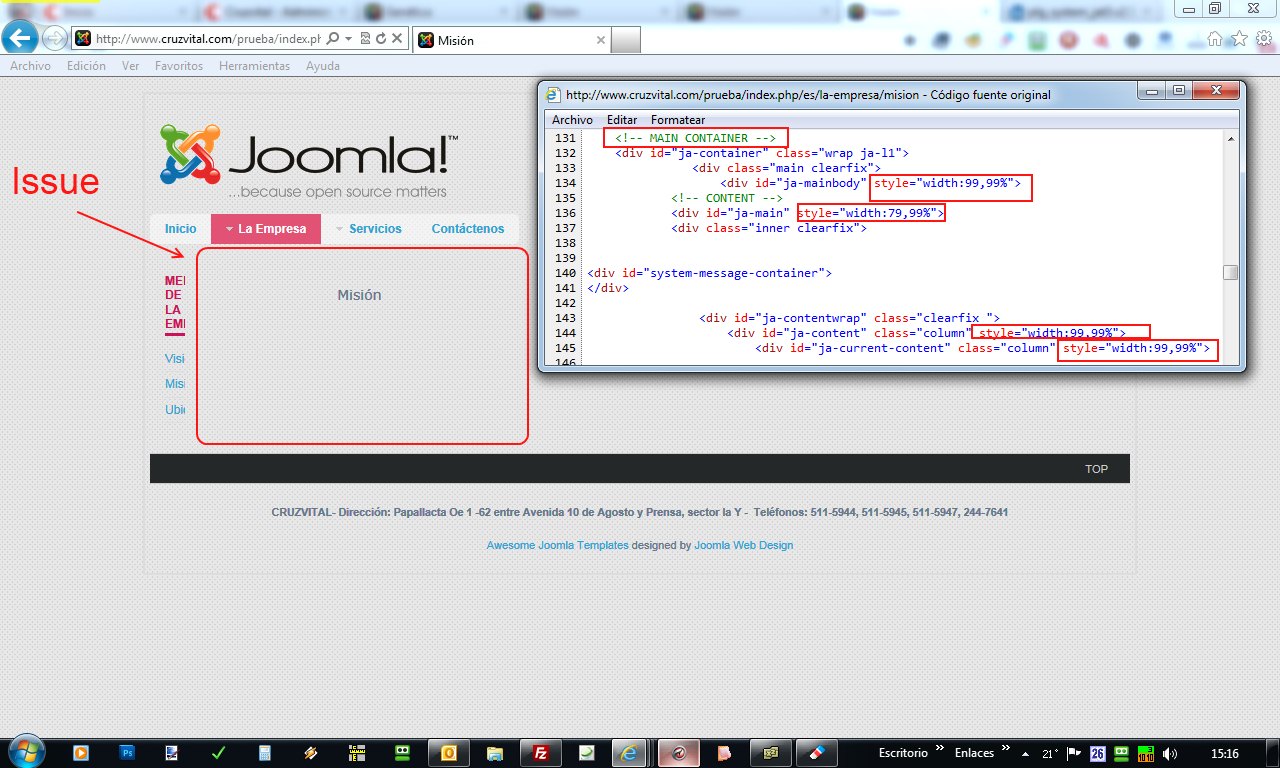Open Editar menu in source code window

tap(622, 120)
